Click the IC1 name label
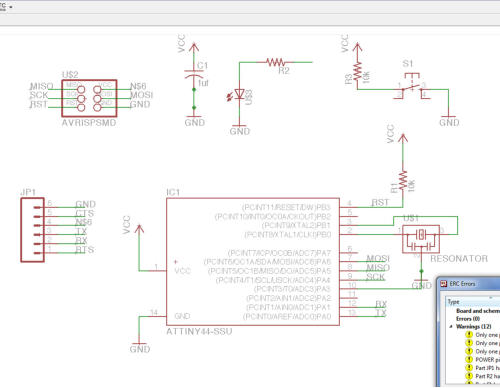Screen dimensions: 500x388 point(173,192)
